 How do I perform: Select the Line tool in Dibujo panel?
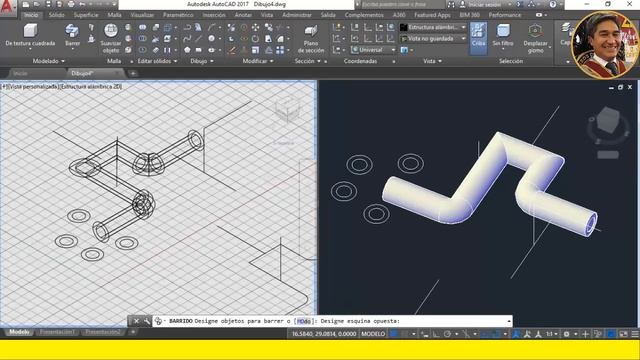click(x=198, y=39)
